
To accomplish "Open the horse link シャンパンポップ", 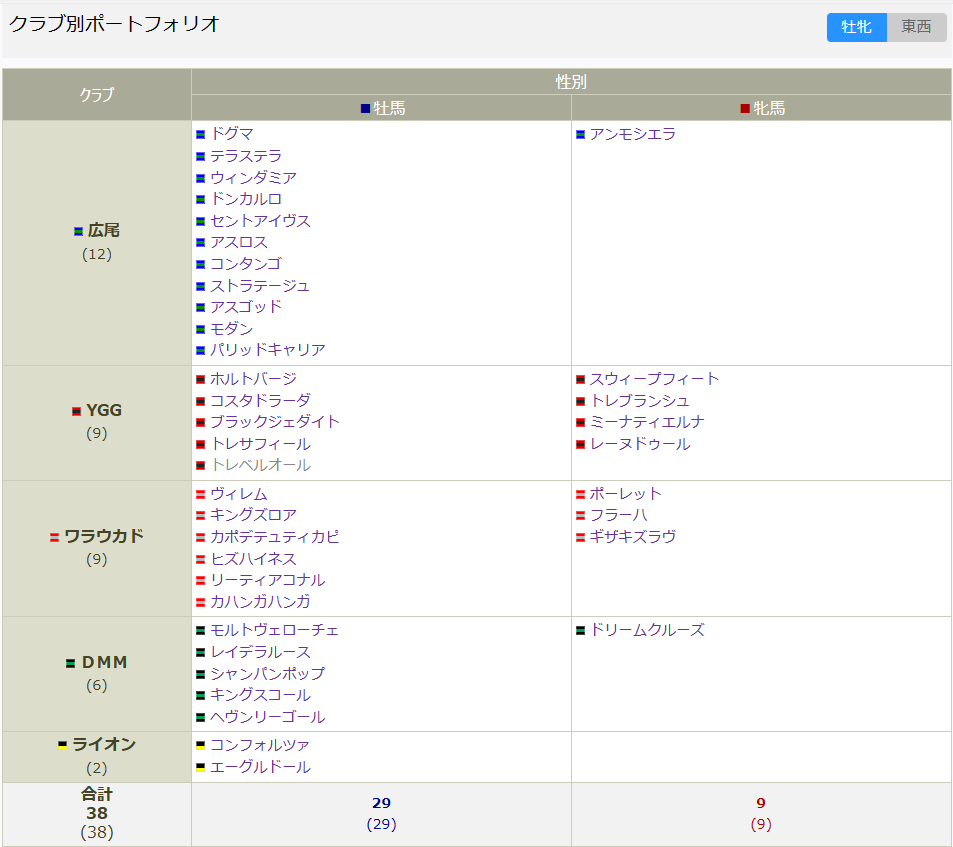I will (x=267, y=674).
